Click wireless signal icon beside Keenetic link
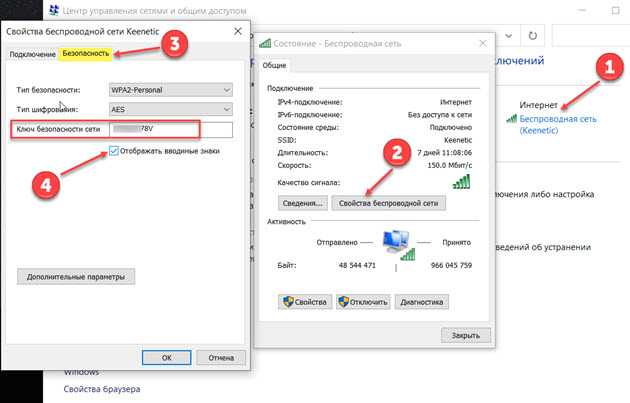Screen dimensions: 630x403 point(511,119)
